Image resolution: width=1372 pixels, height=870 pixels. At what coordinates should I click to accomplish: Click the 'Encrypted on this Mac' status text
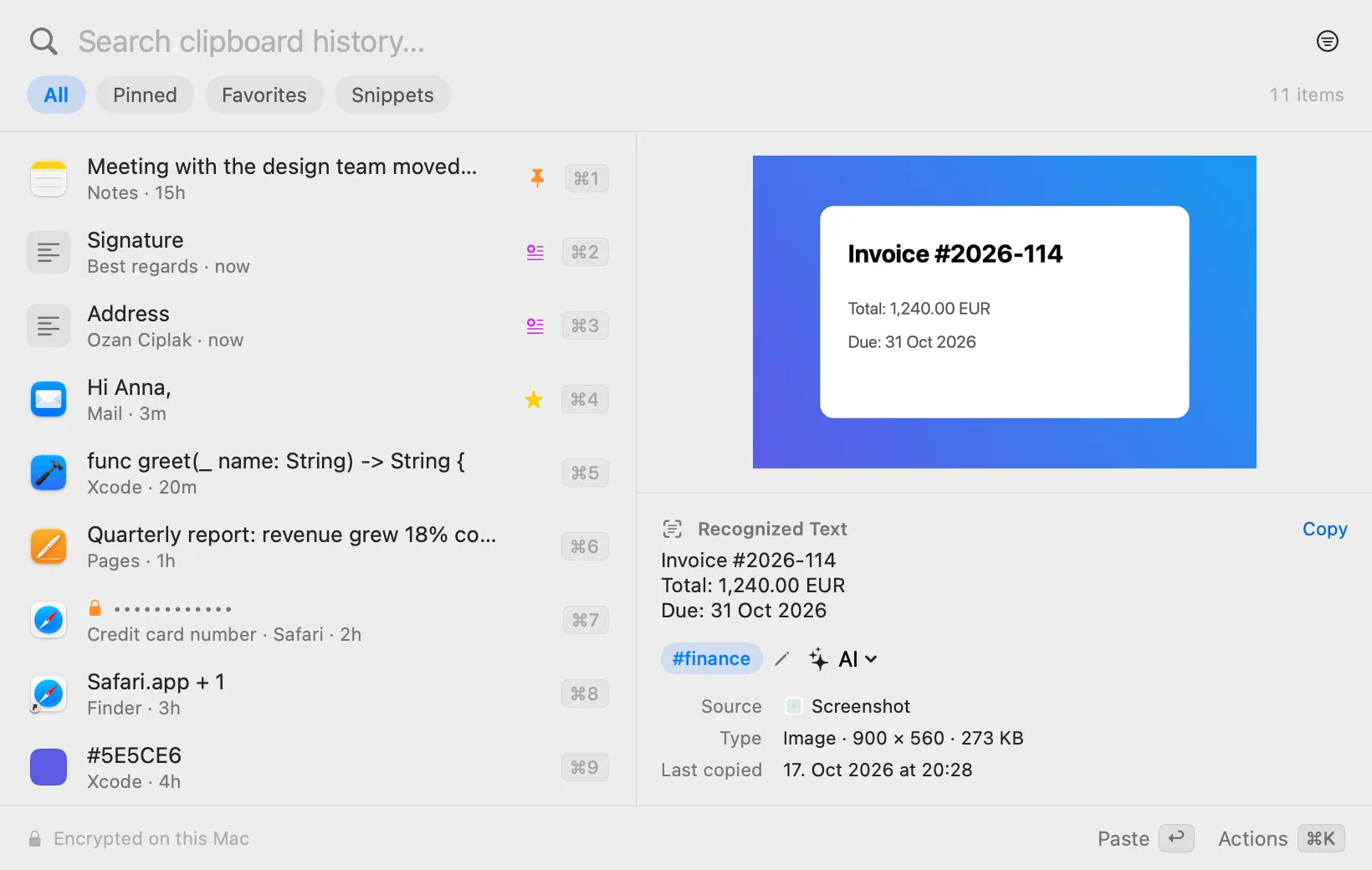click(151, 838)
